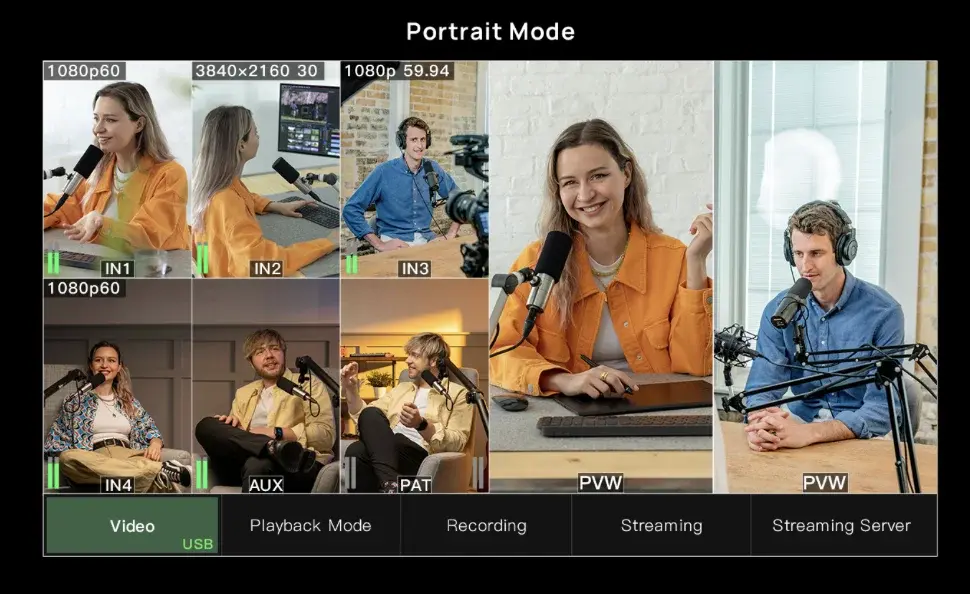970x594 pixels.
Task: Switch to the Playback Mode tab
Action: [x=310, y=525]
